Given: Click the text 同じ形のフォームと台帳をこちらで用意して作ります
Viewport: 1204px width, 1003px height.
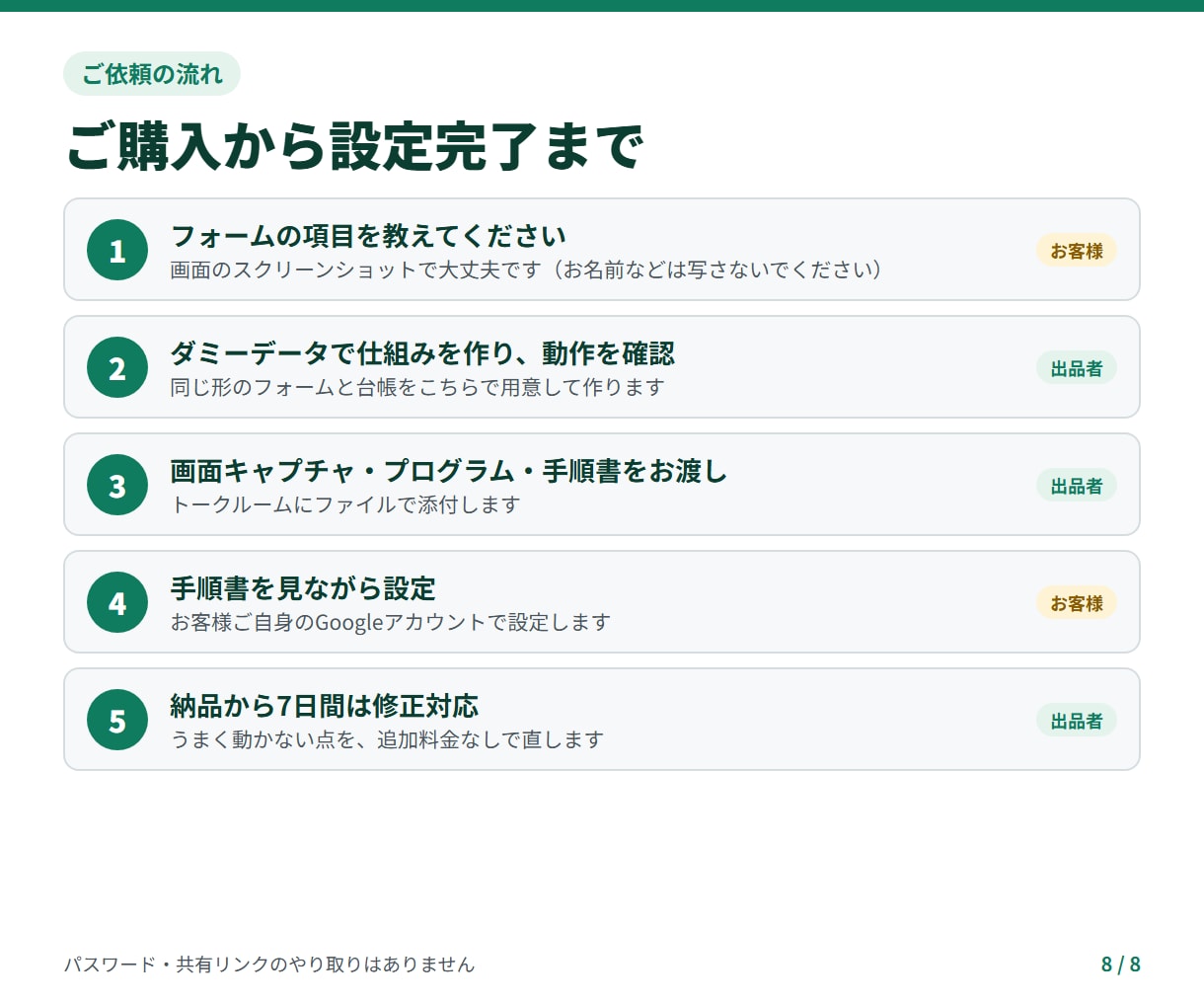Looking at the screenshot, I should tap(417, 387).
